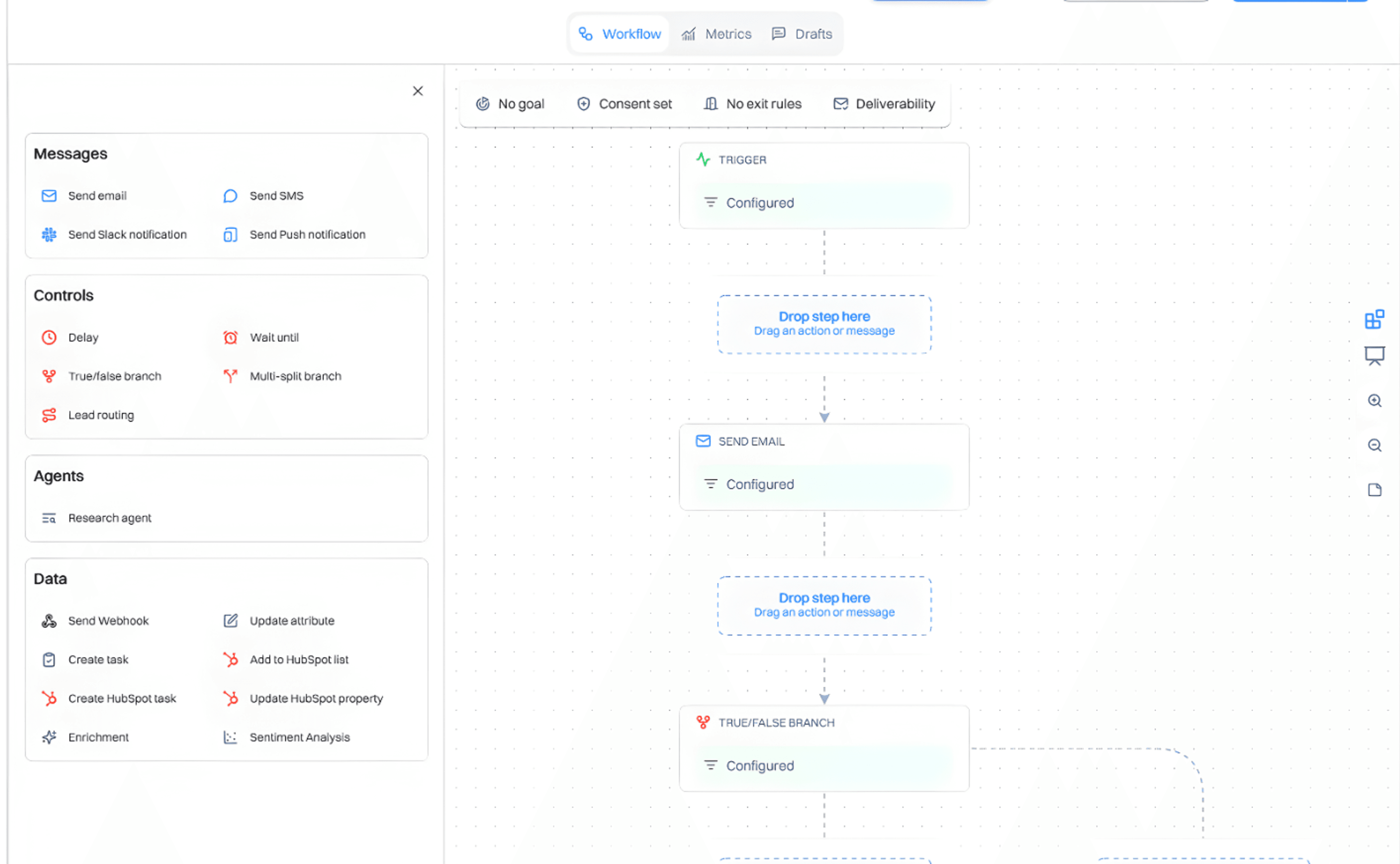Viewport: 1400px width, 864px height.
Task: Zoom out of the workflow canvas
Action: [1375, 446]
